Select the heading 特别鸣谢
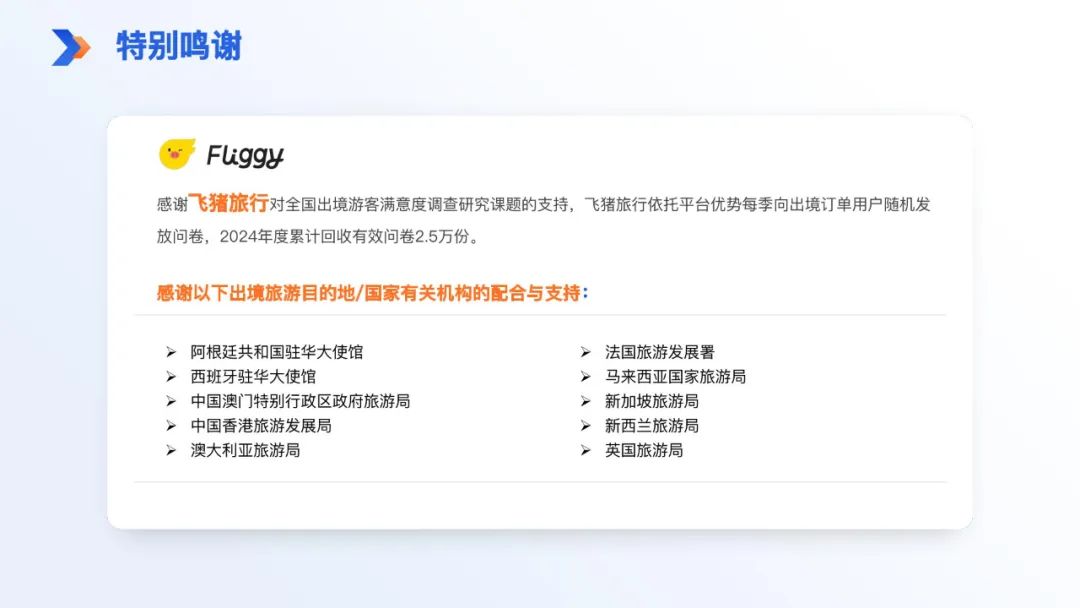 click(x=179, y=47)
